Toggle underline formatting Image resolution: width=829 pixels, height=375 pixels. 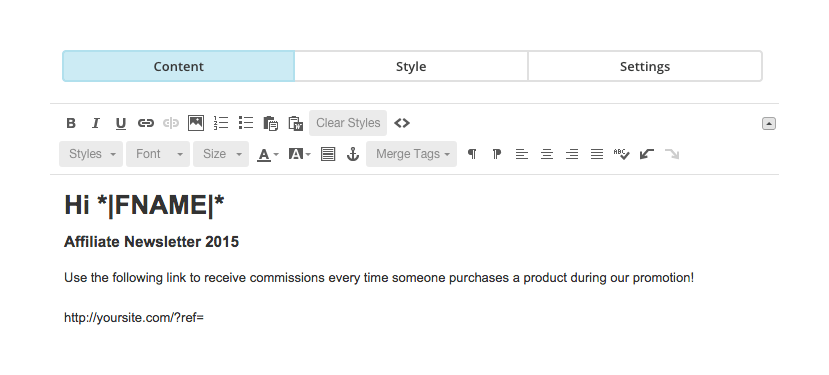click(x=121, y=123)
